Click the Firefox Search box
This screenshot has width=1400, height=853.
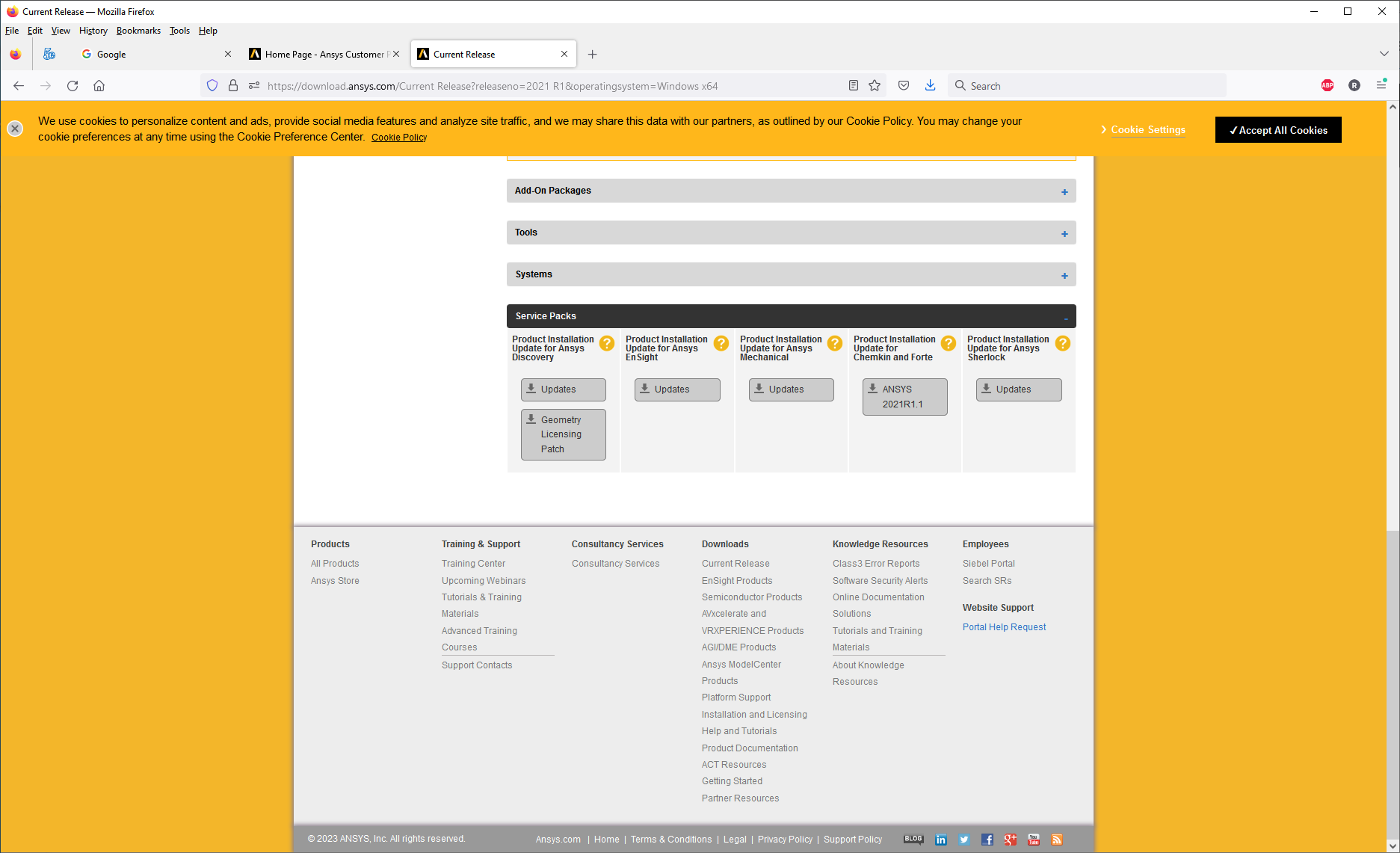tap(1087, 86)
